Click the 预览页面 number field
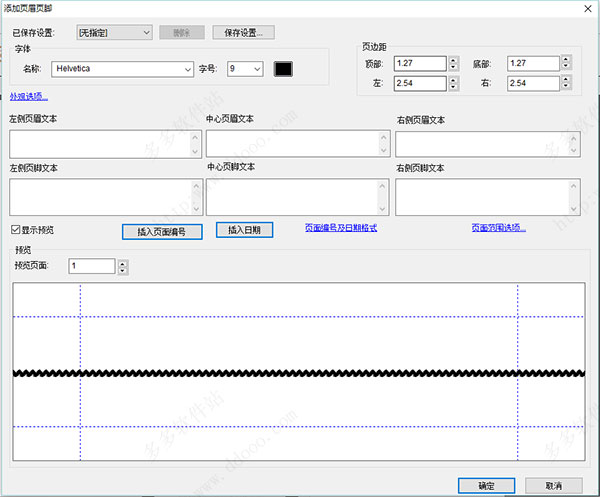600x497 pixels. (x=91, y=266)
